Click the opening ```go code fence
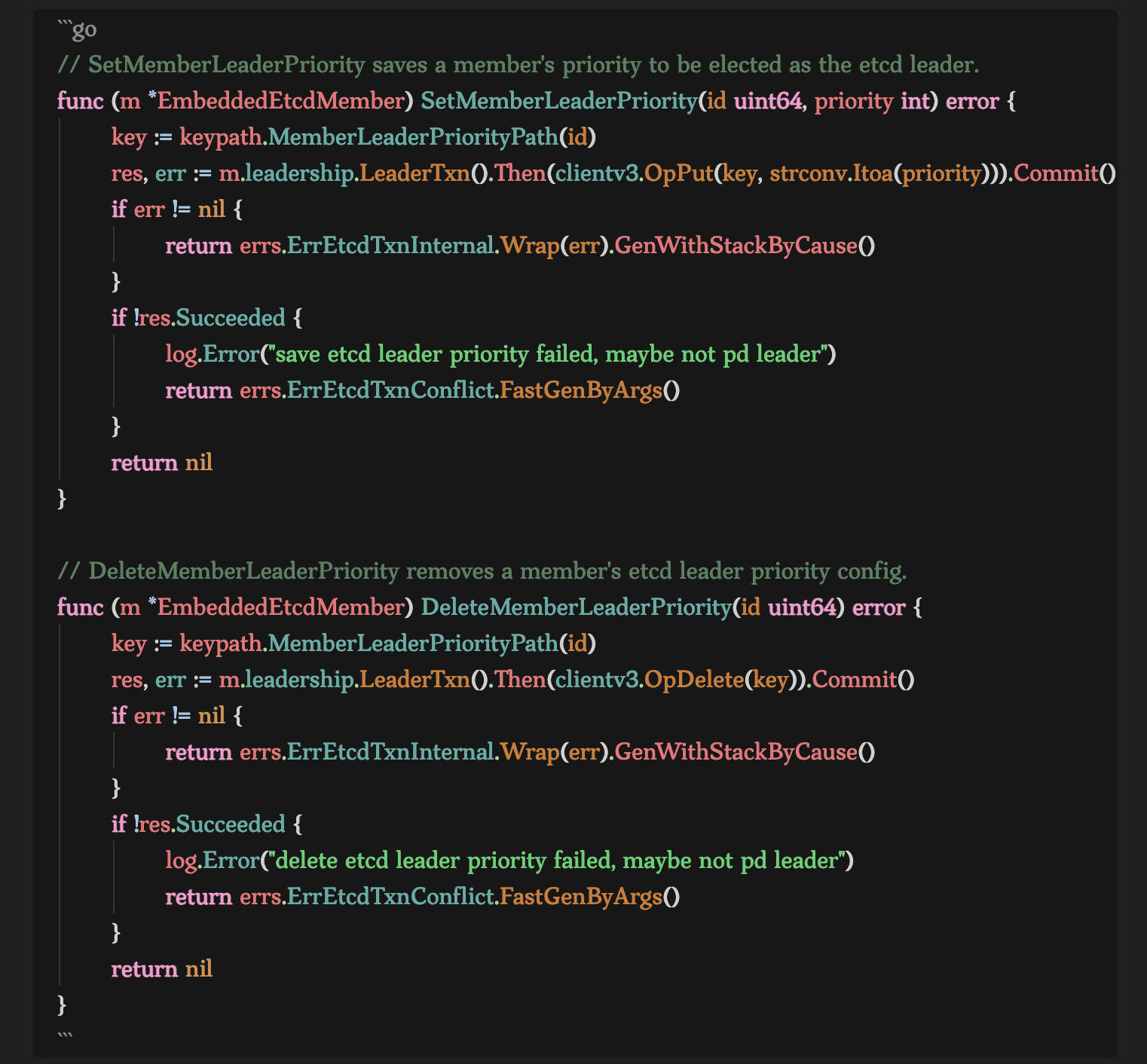This screenshot has width=1147, height=1064. [77, 29]
